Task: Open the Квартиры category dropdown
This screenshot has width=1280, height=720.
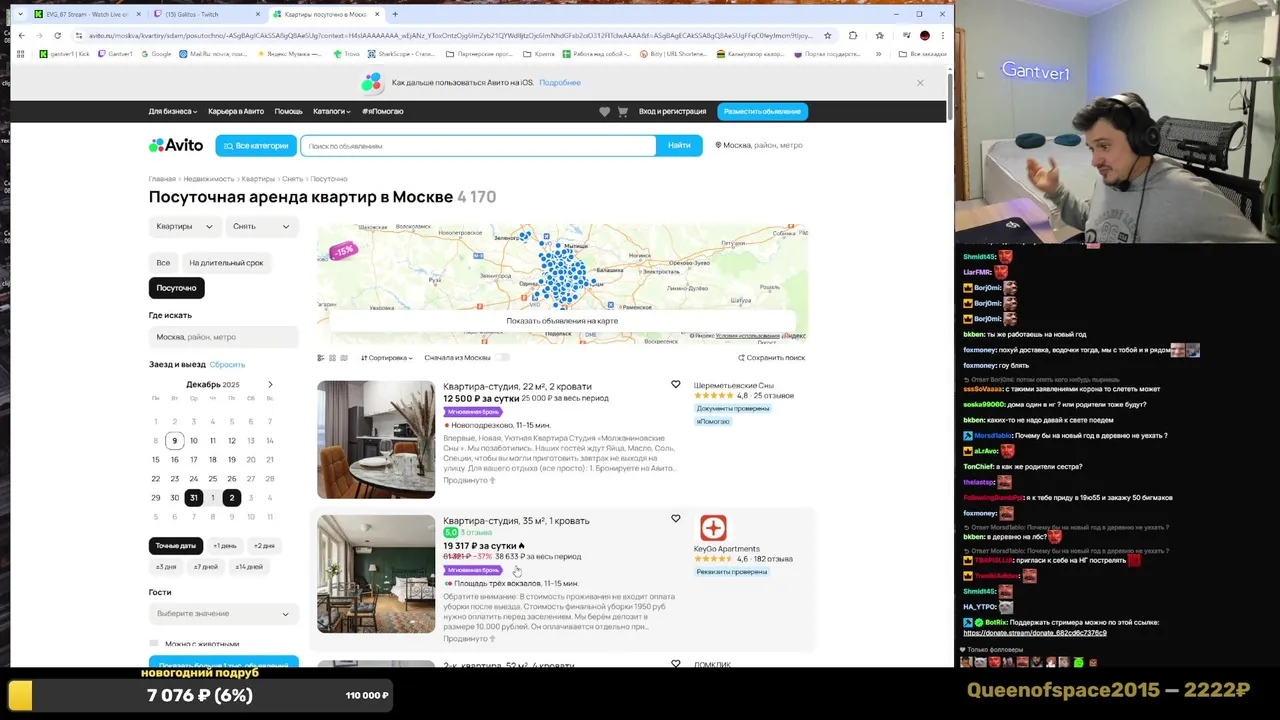Action: [x=185, y=226]
